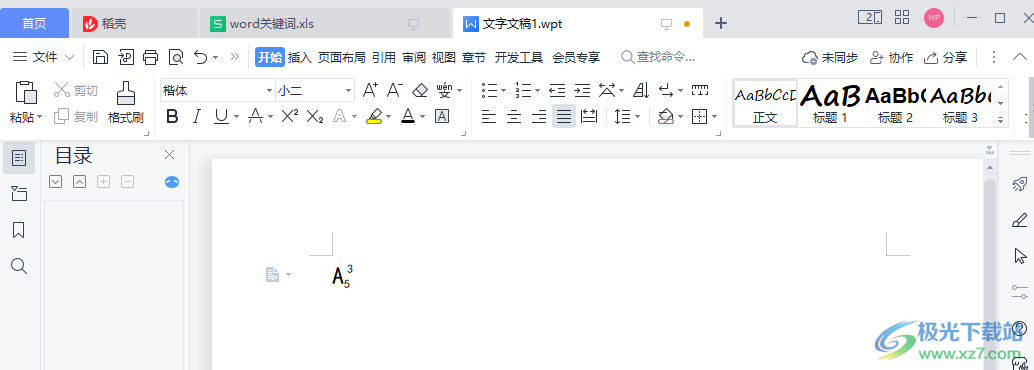Toggle Underline formatting
Screen dimensions: 1034x370
(x=221, y=117)
